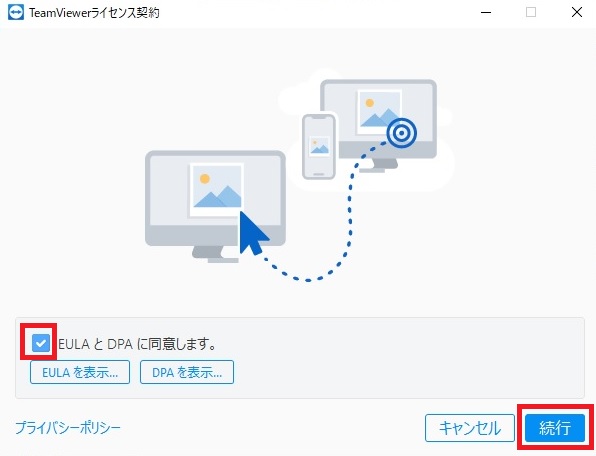Open the プライバシーポリシー link
This screenshot has width=596, height=456.
(x=68, y=428)
